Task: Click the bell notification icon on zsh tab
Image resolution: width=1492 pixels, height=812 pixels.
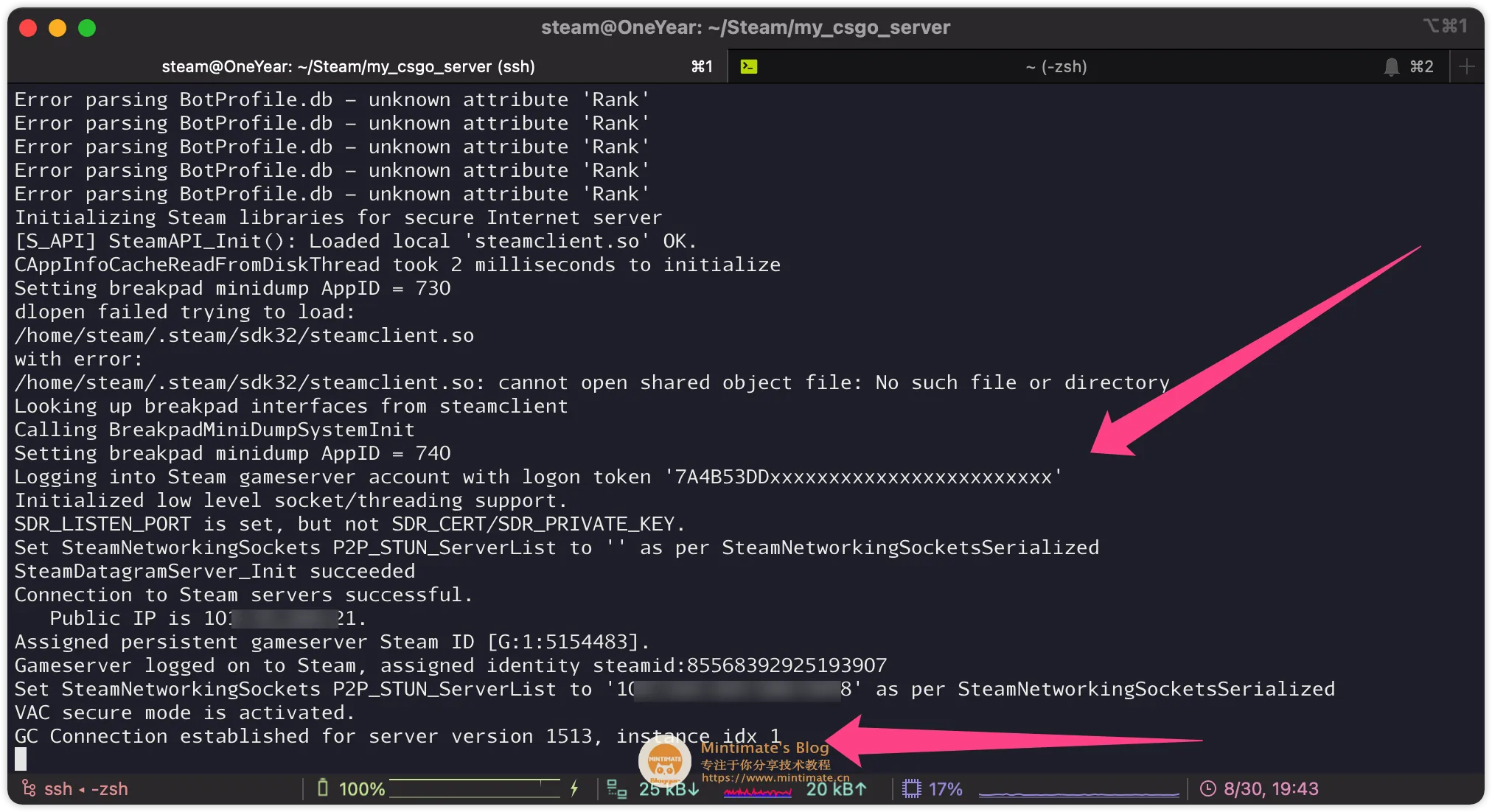Action: (x=1391, y=67)
